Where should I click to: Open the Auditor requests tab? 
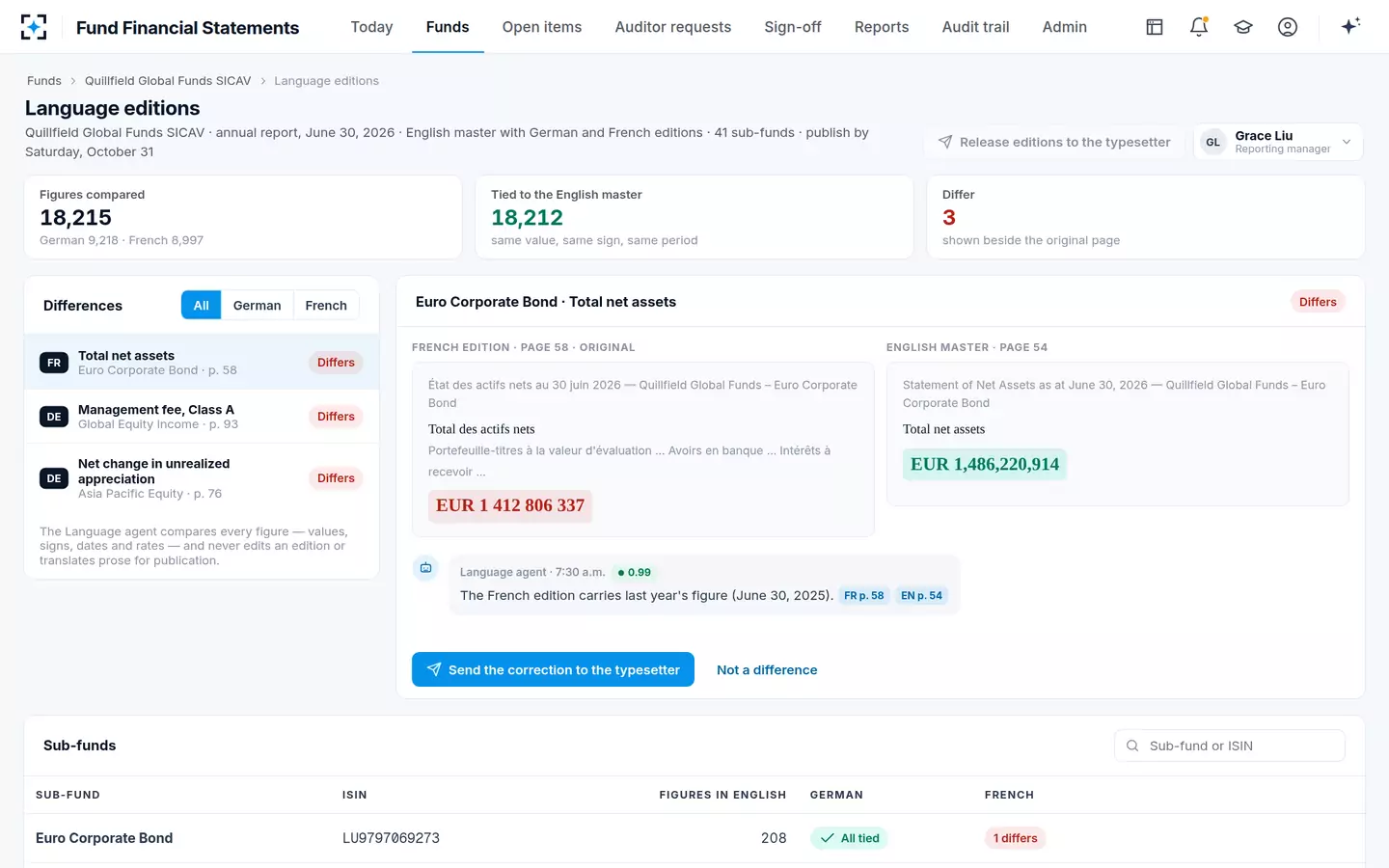tap(673, 27)
